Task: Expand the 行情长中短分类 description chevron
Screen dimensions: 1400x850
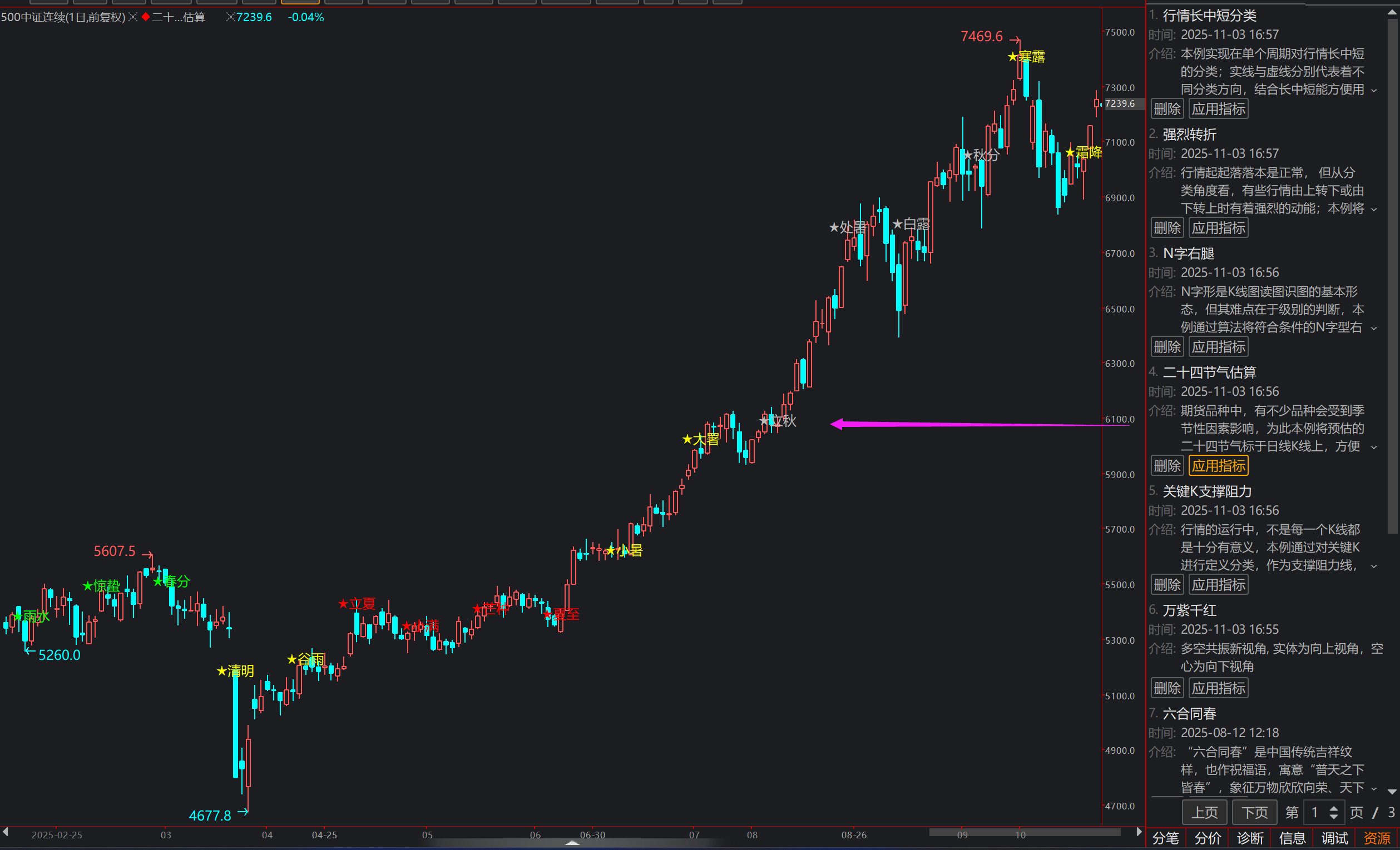Action: pyautogui.click(x=1374, y=90)
